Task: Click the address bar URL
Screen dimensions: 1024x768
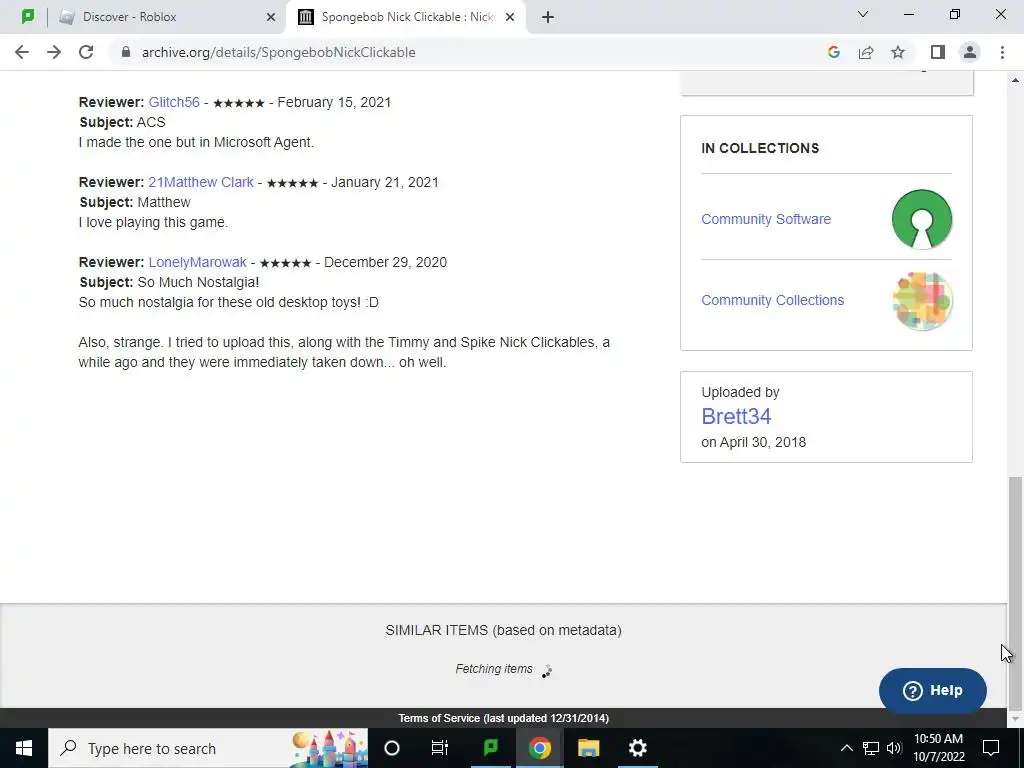Action: (278, 52)
